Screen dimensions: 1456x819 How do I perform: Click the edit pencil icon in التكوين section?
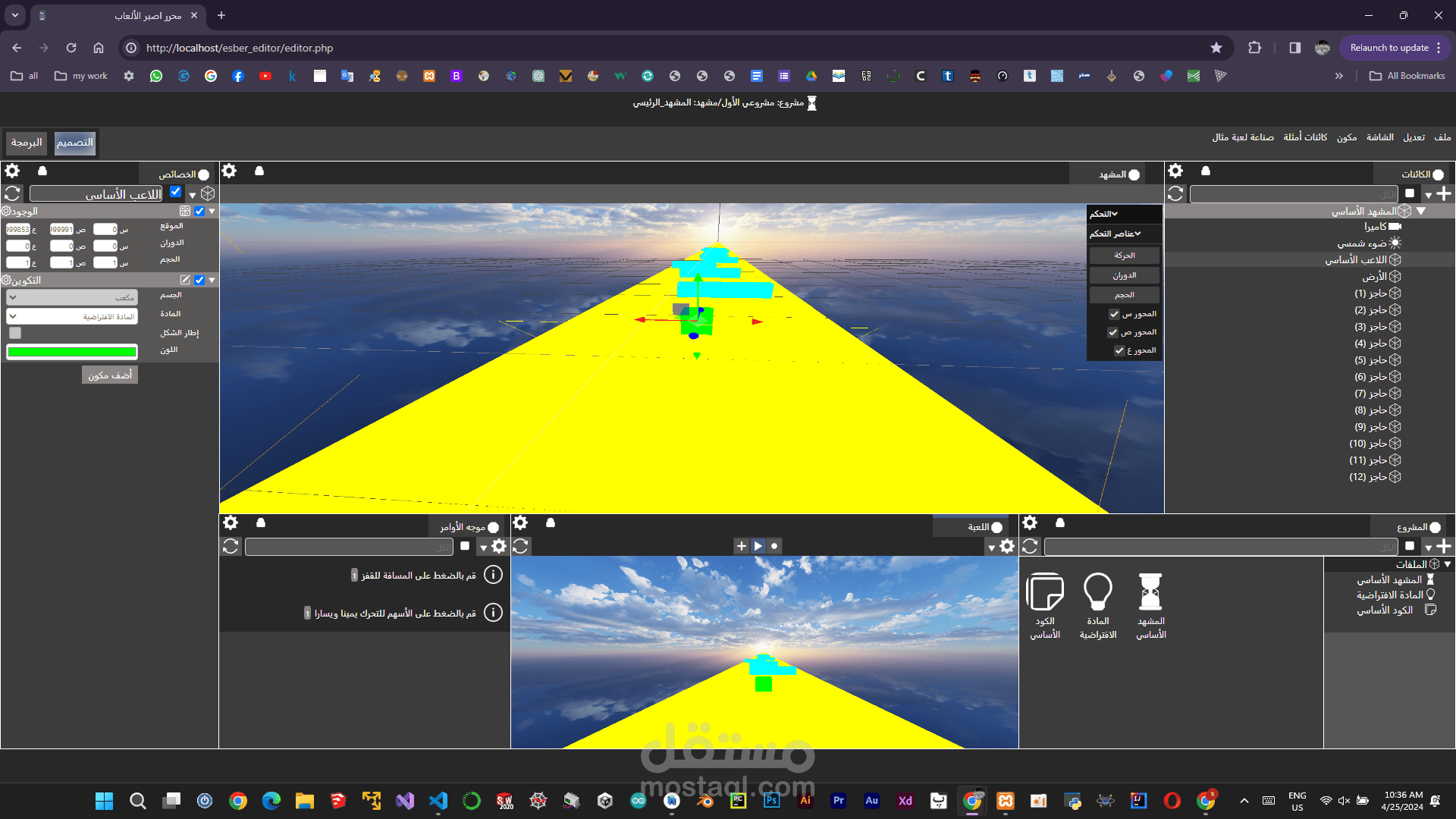coord(185,280)
